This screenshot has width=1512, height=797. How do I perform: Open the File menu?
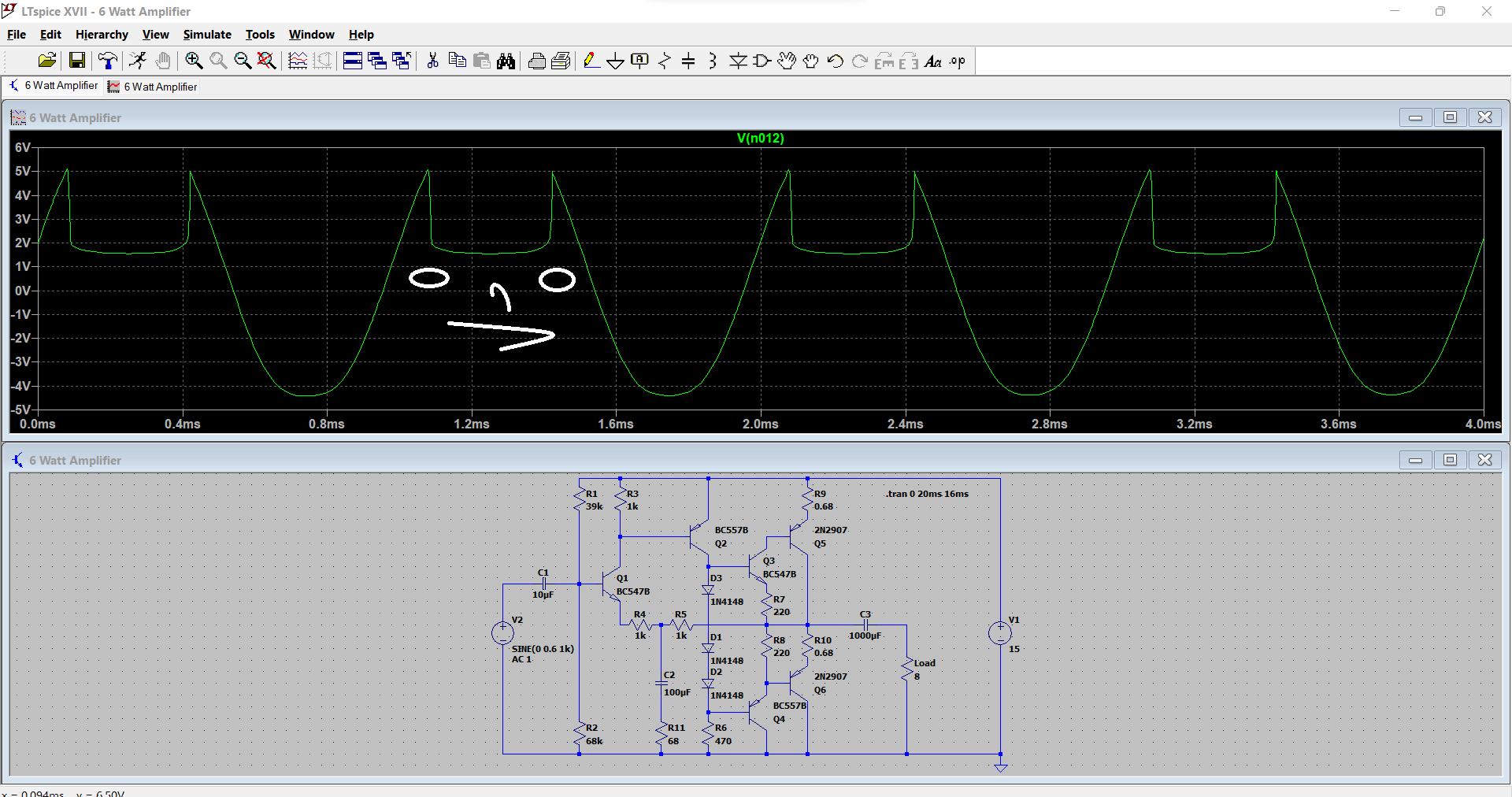[x=17, y=35]
